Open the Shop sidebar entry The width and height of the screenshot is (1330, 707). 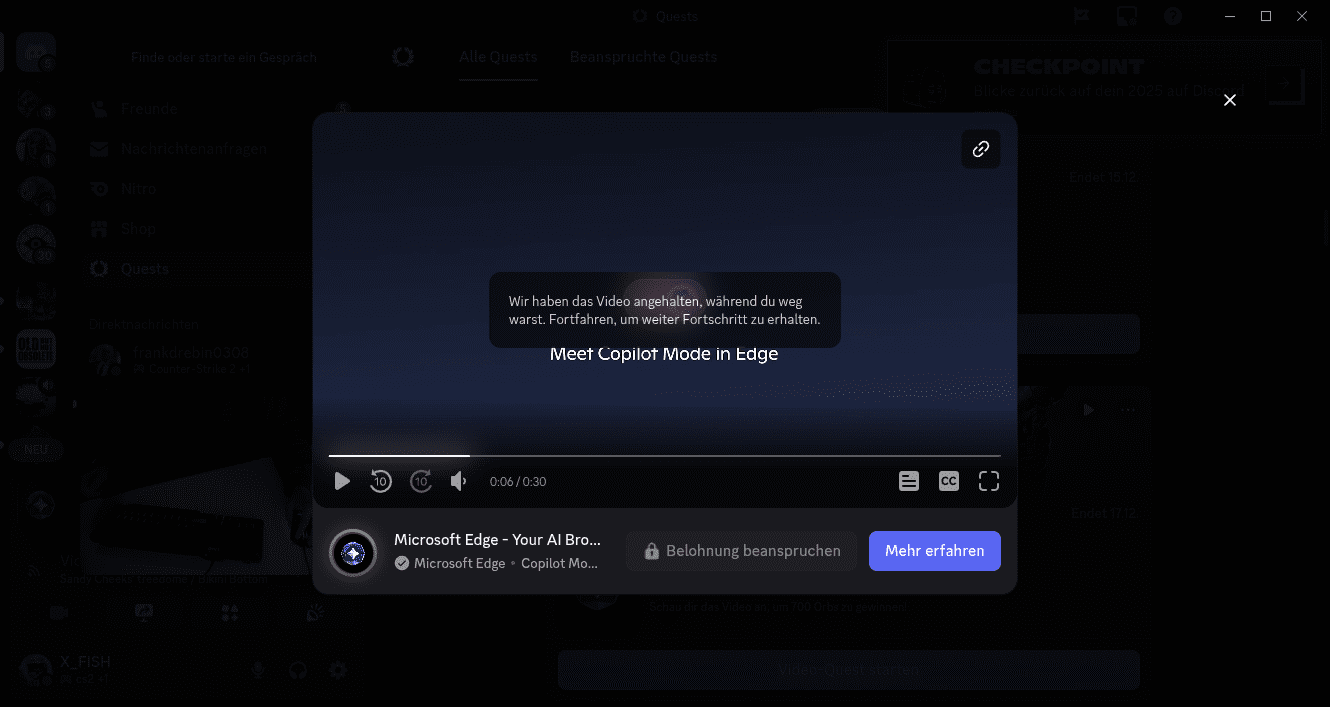(x=218, y=229)
